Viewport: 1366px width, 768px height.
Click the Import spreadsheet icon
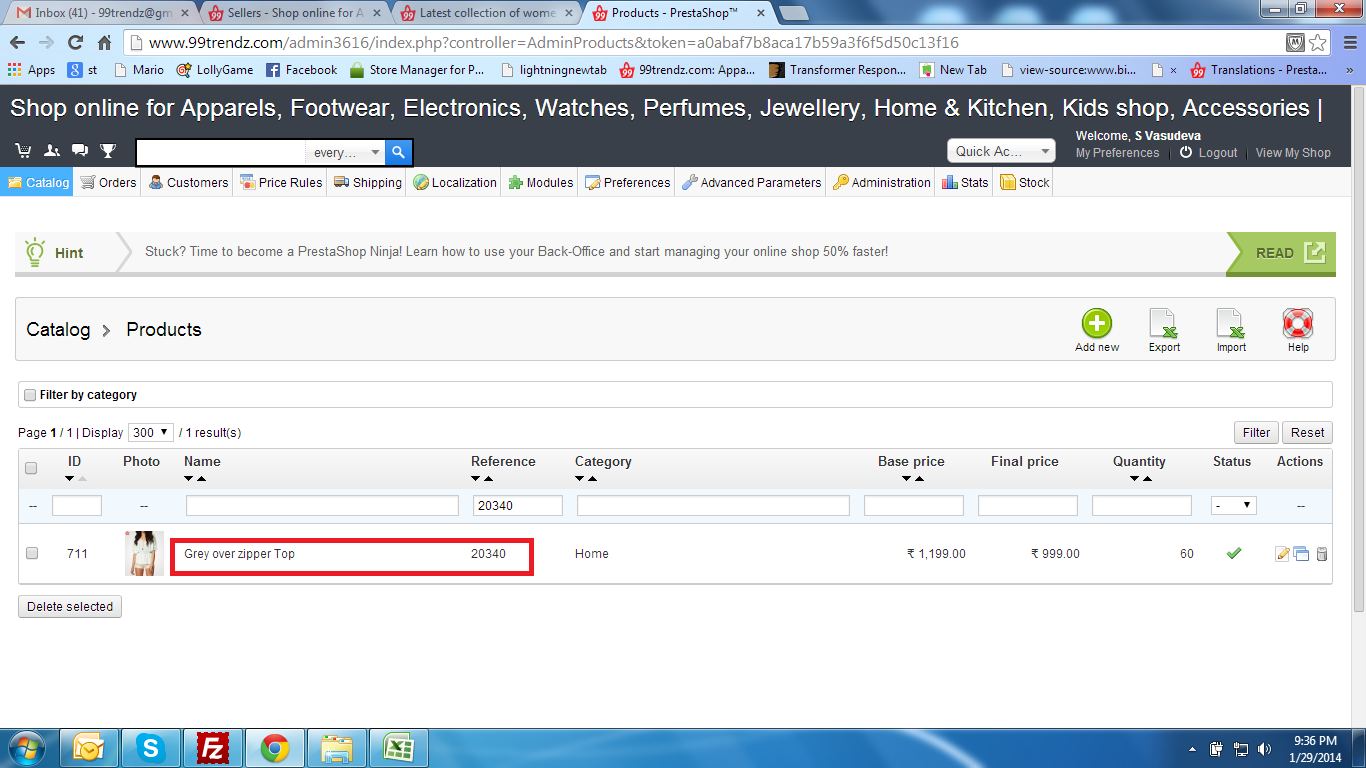click(1231, 323)
